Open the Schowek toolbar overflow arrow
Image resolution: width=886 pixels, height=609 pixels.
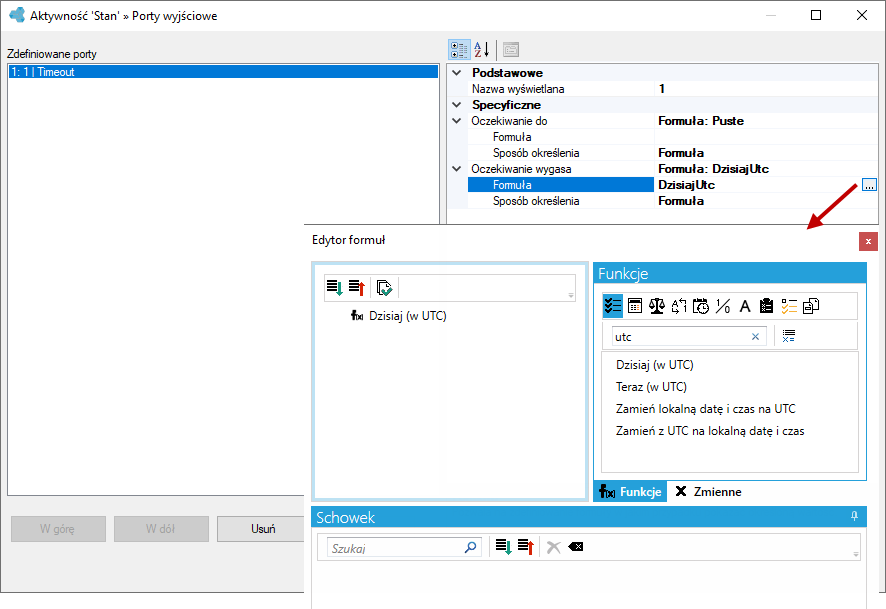[856, 555]
